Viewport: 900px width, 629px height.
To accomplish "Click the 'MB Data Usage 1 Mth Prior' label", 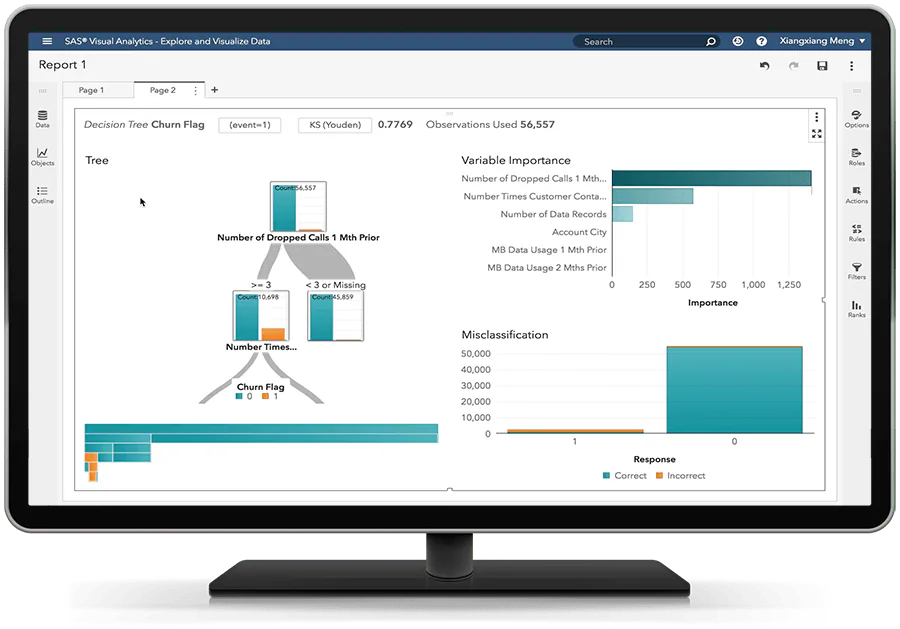I will [549, 250].
